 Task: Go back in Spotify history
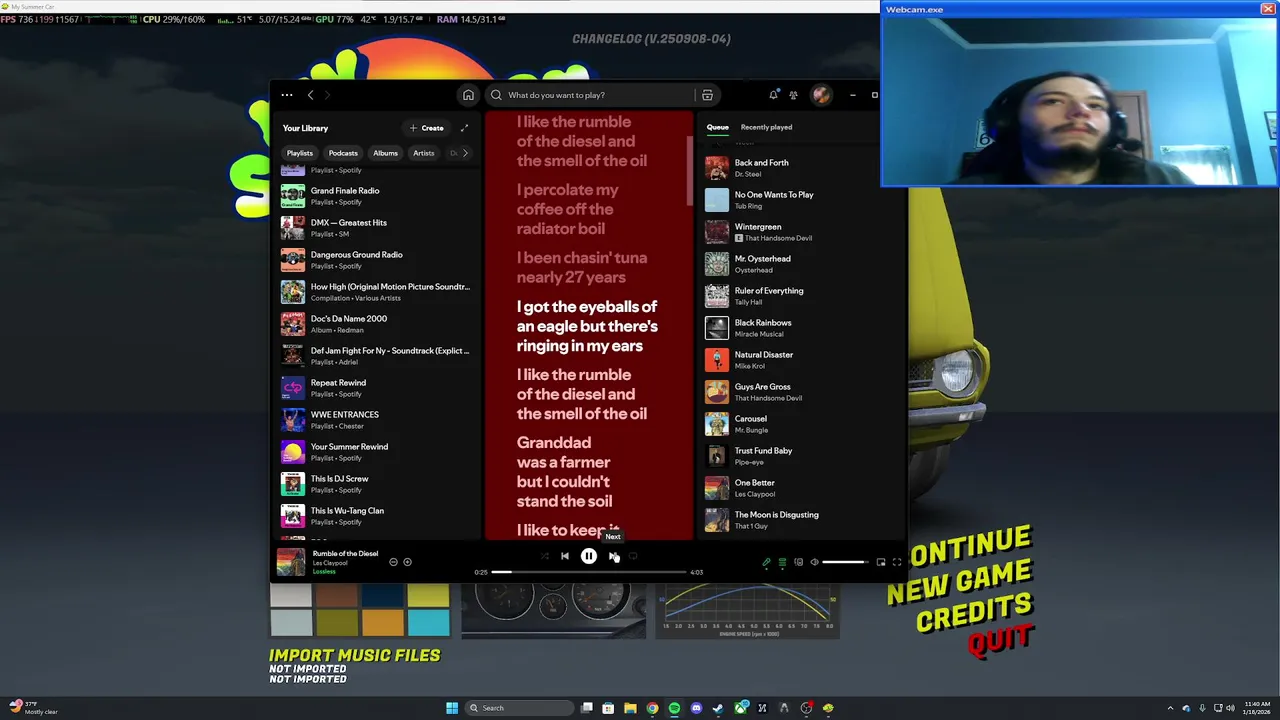click(310, 95)
